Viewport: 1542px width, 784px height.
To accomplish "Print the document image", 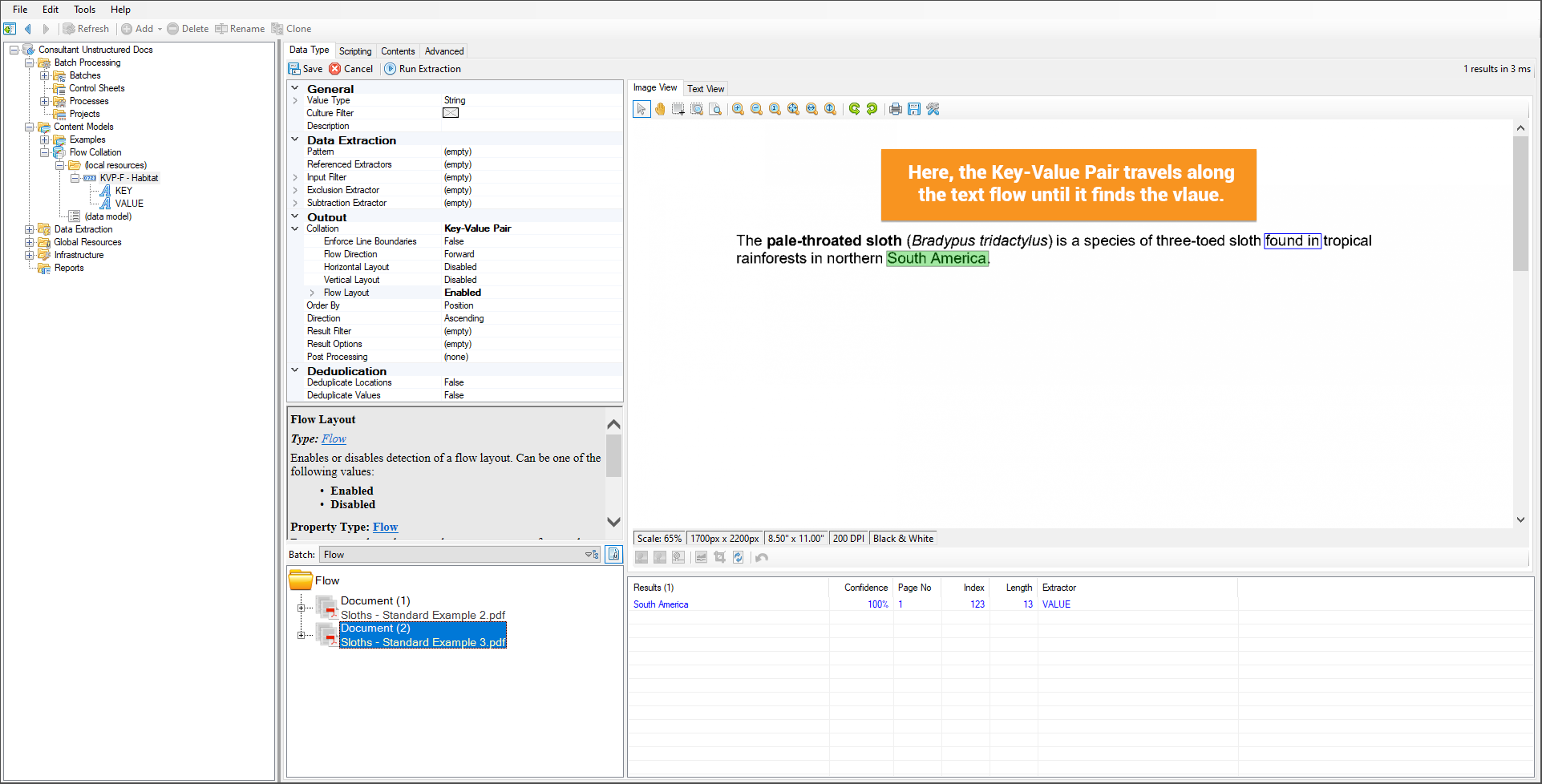I will [x=895, y=109].
